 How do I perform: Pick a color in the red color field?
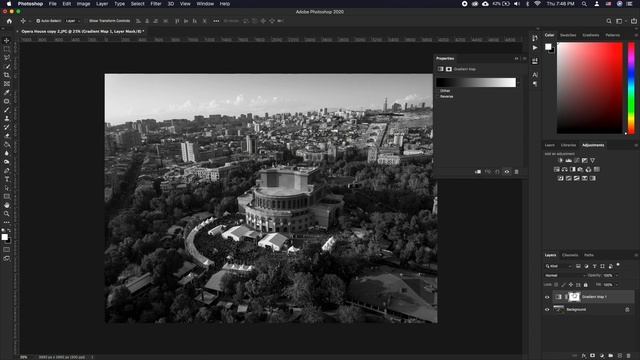point(590,88)
